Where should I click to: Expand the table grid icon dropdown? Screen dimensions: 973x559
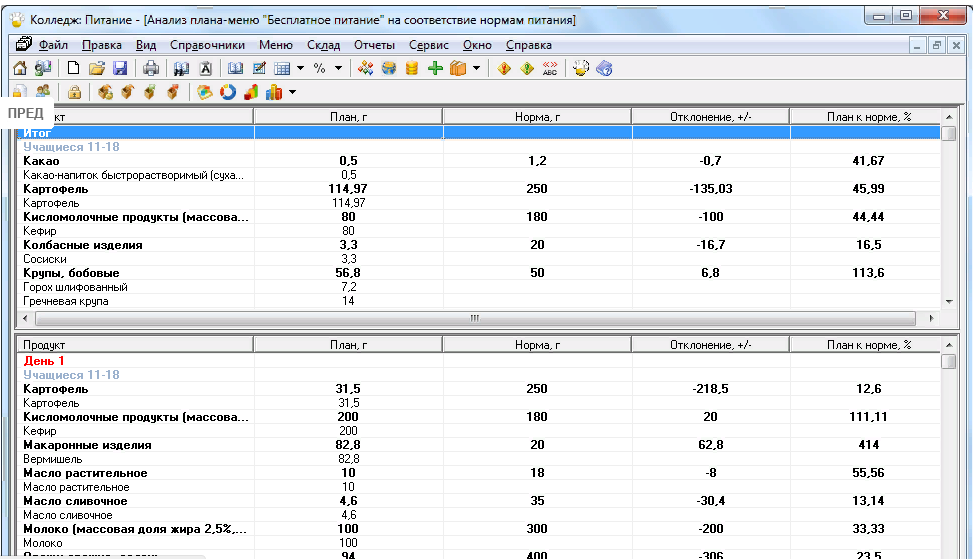300,68
